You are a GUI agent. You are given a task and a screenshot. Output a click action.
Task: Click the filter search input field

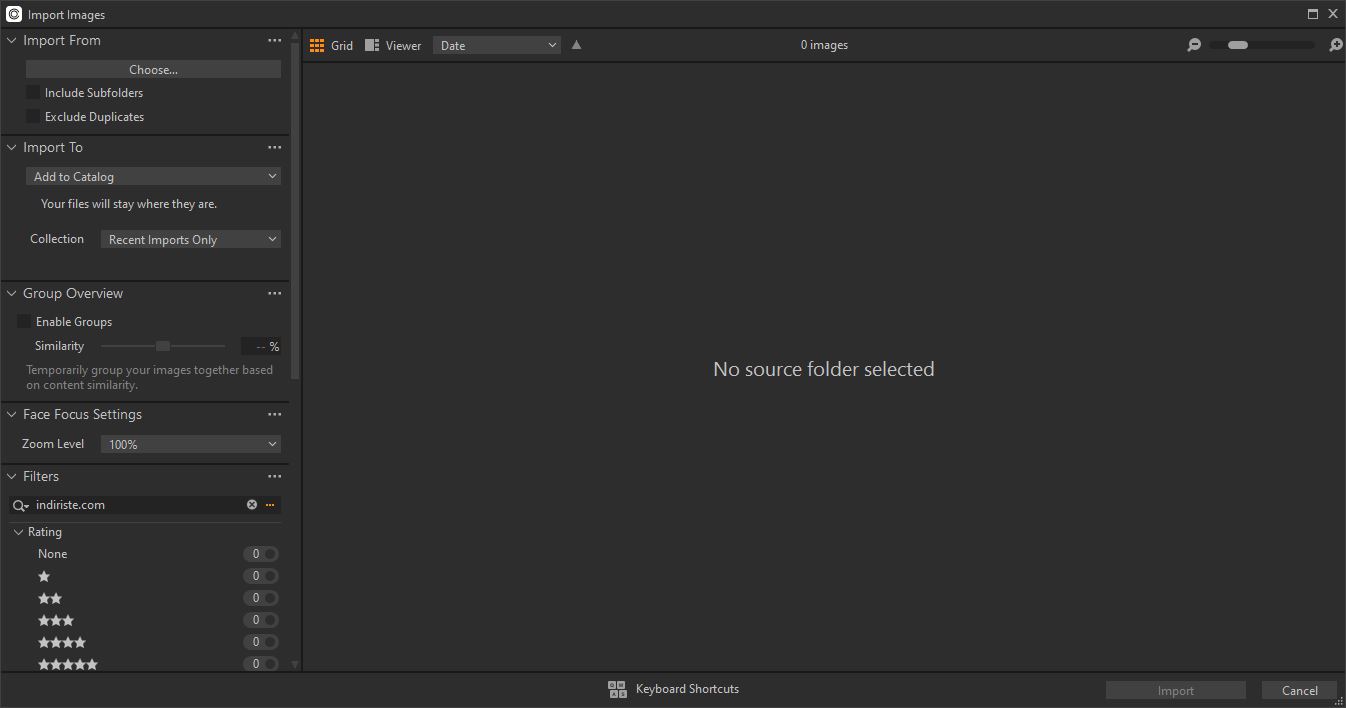point(138,505)
